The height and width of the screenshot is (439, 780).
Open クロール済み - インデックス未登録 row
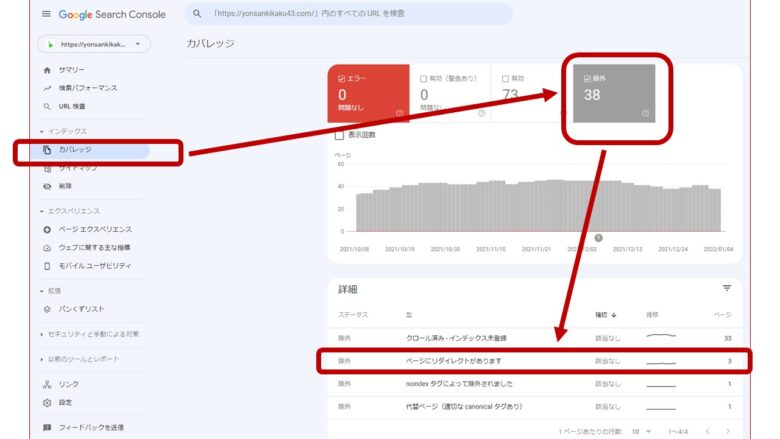point(535,338)
